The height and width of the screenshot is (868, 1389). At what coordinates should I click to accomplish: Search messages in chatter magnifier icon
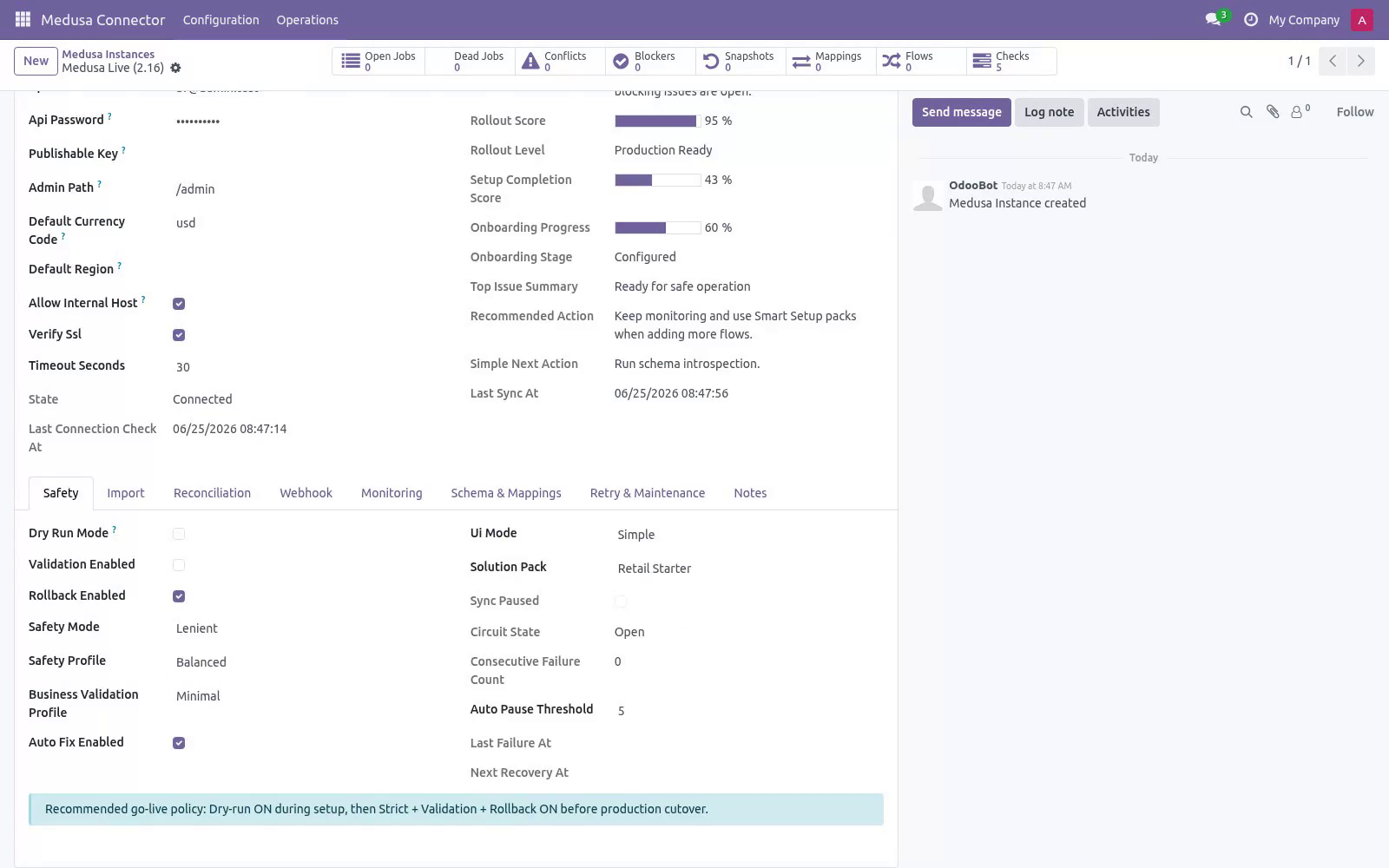tap(1246, 112)
